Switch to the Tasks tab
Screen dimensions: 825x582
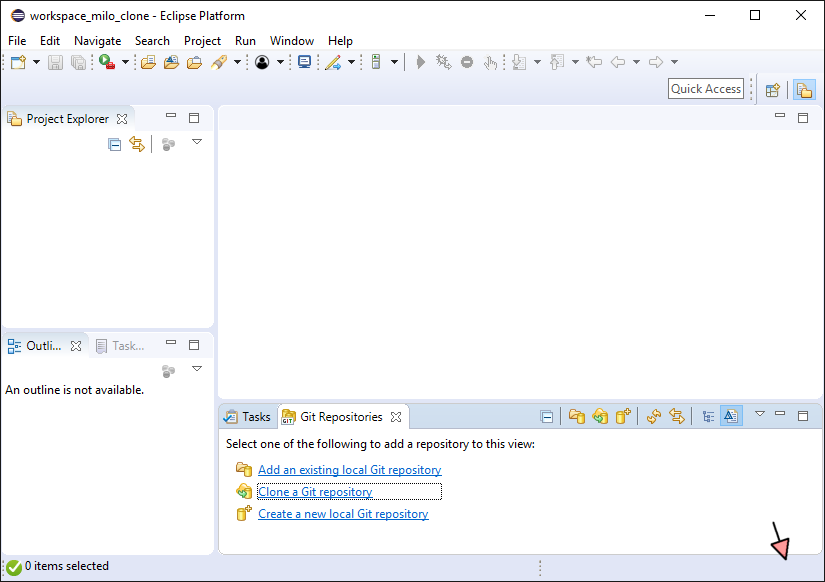tap(247, 417)
